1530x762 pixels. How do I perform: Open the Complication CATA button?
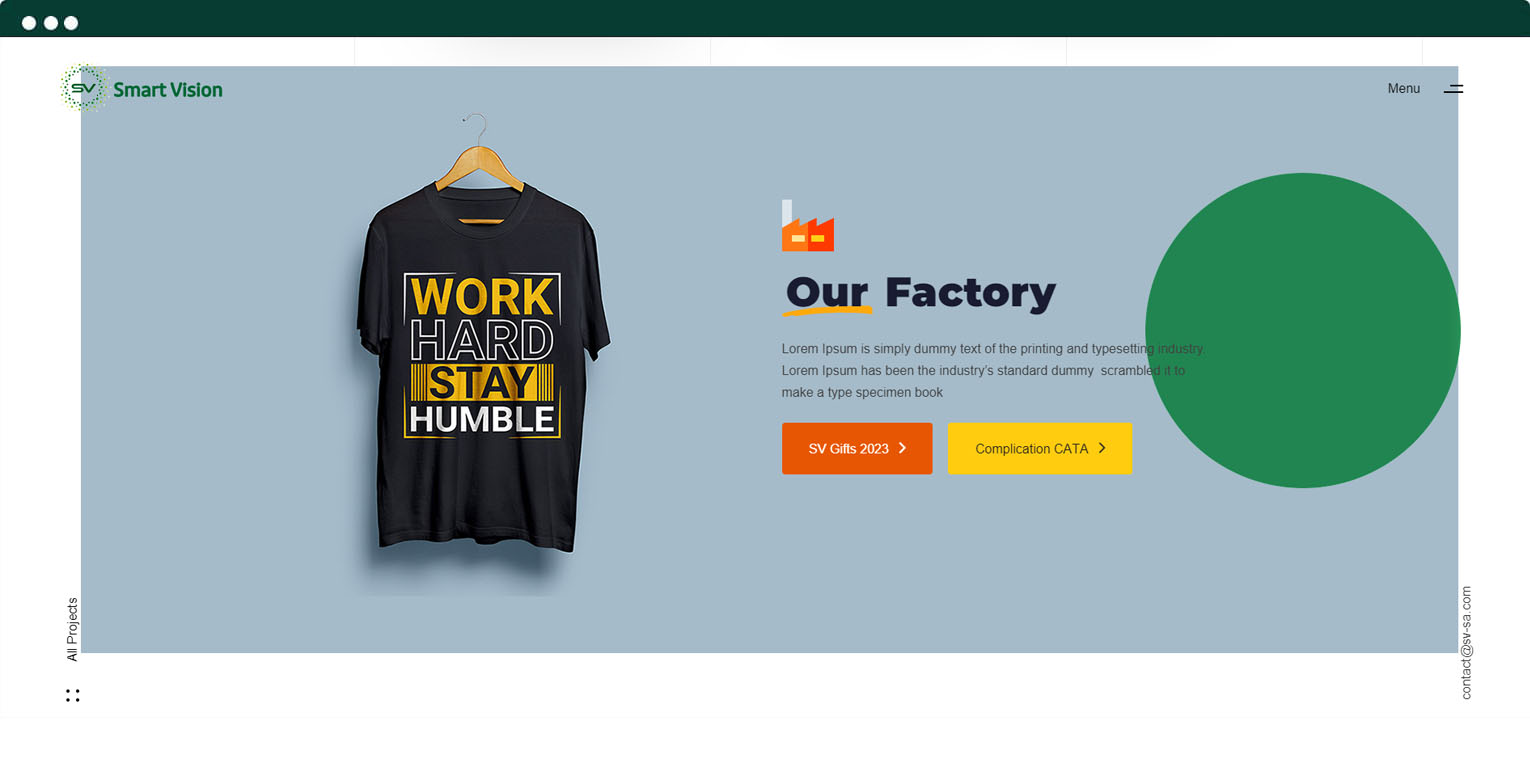1040,448
